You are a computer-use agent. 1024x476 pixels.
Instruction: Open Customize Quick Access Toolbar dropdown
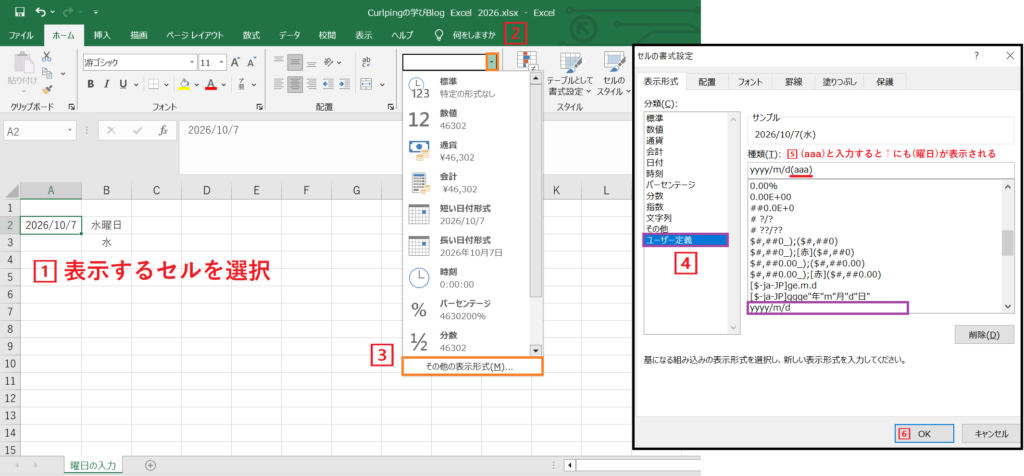pos(96,12)
